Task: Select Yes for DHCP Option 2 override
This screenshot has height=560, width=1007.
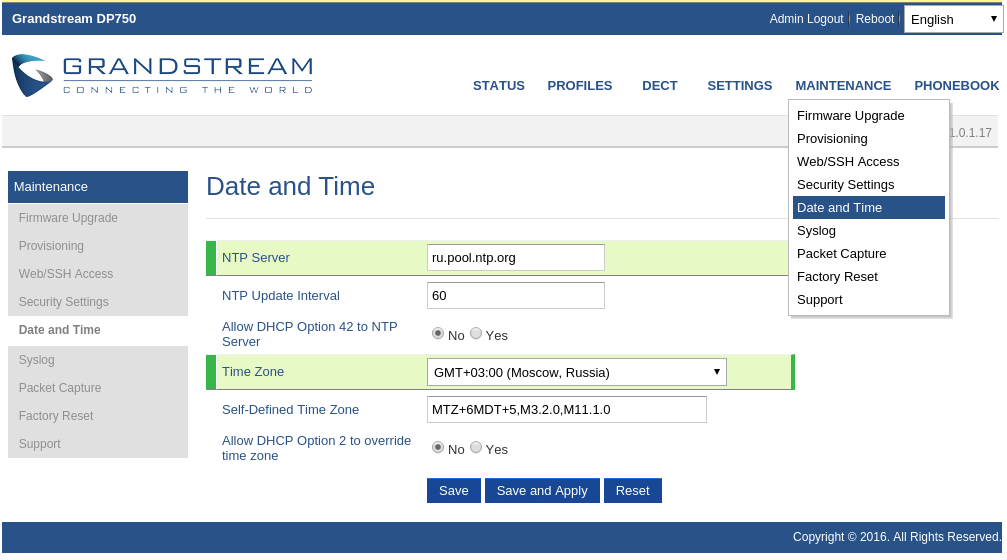Action: point(476,448)
